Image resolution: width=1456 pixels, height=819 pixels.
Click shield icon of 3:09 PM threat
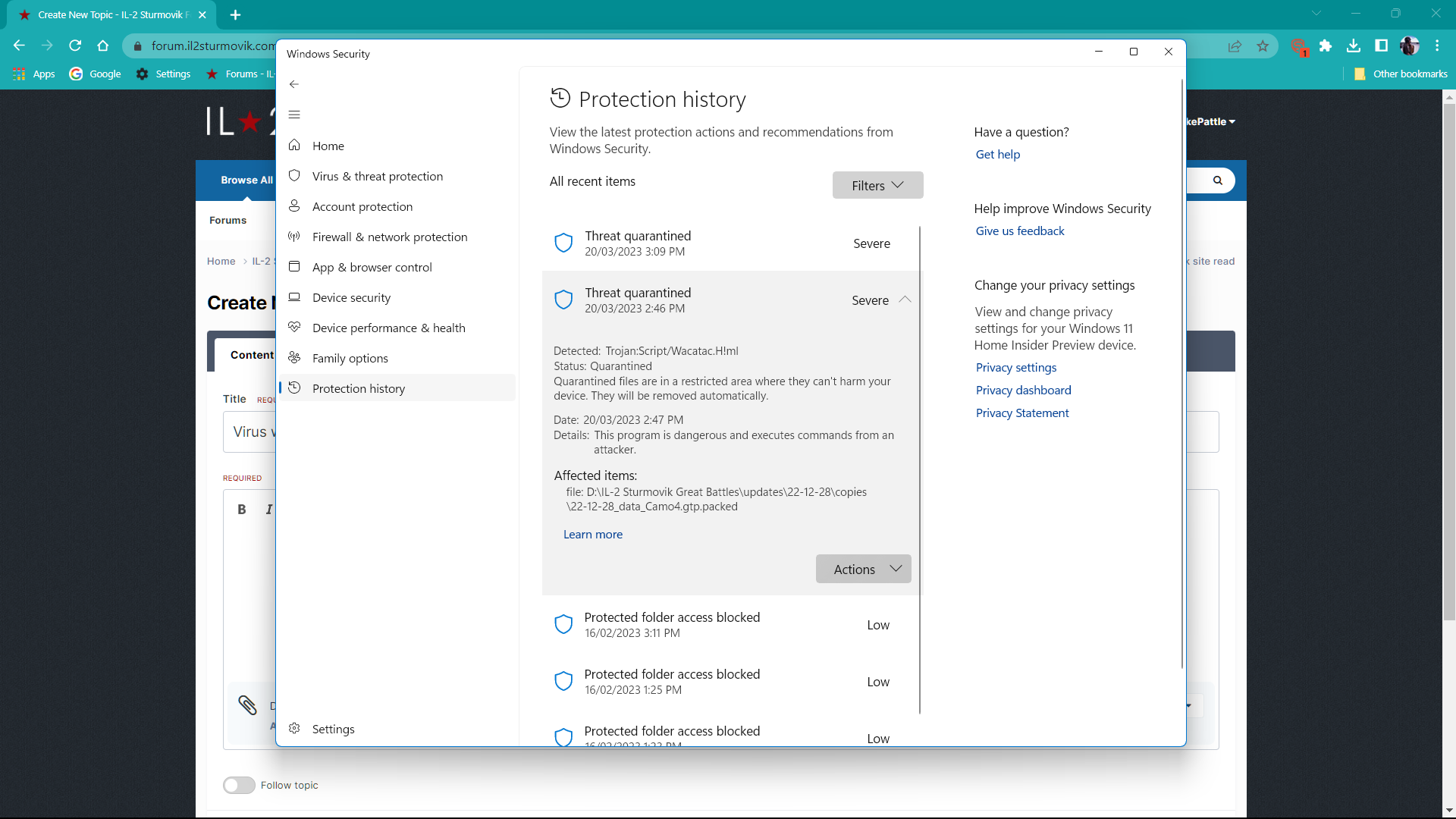coord(563,243)
